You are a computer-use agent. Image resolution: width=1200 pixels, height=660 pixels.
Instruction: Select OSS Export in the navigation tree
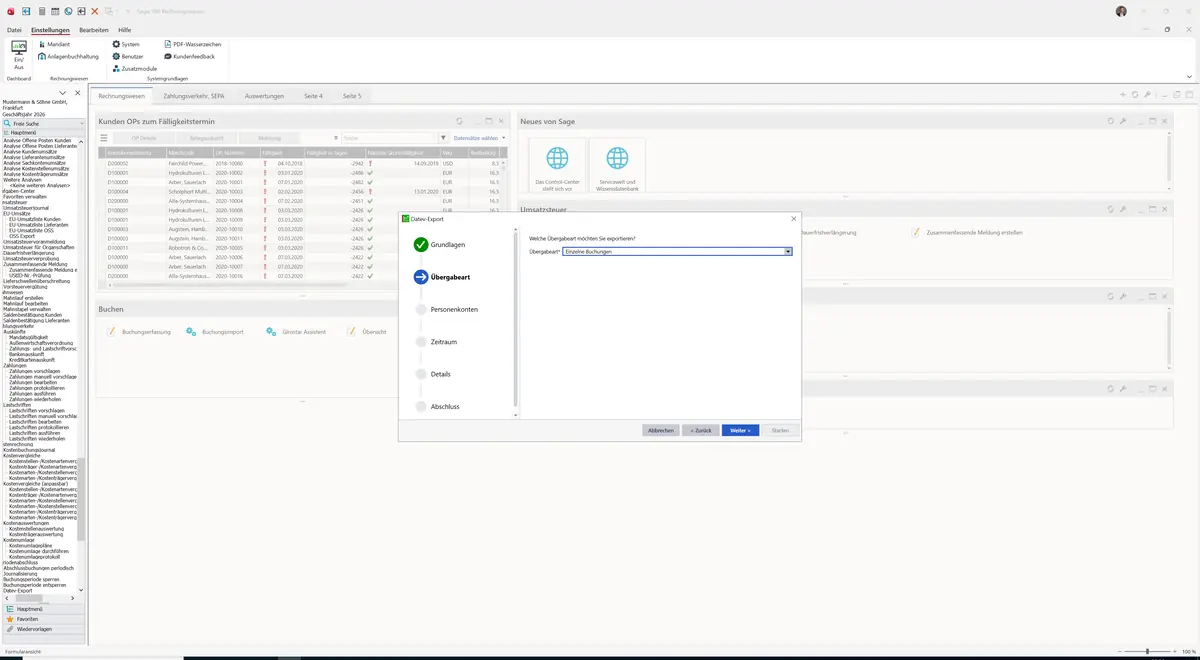click(x=22, y=236)
